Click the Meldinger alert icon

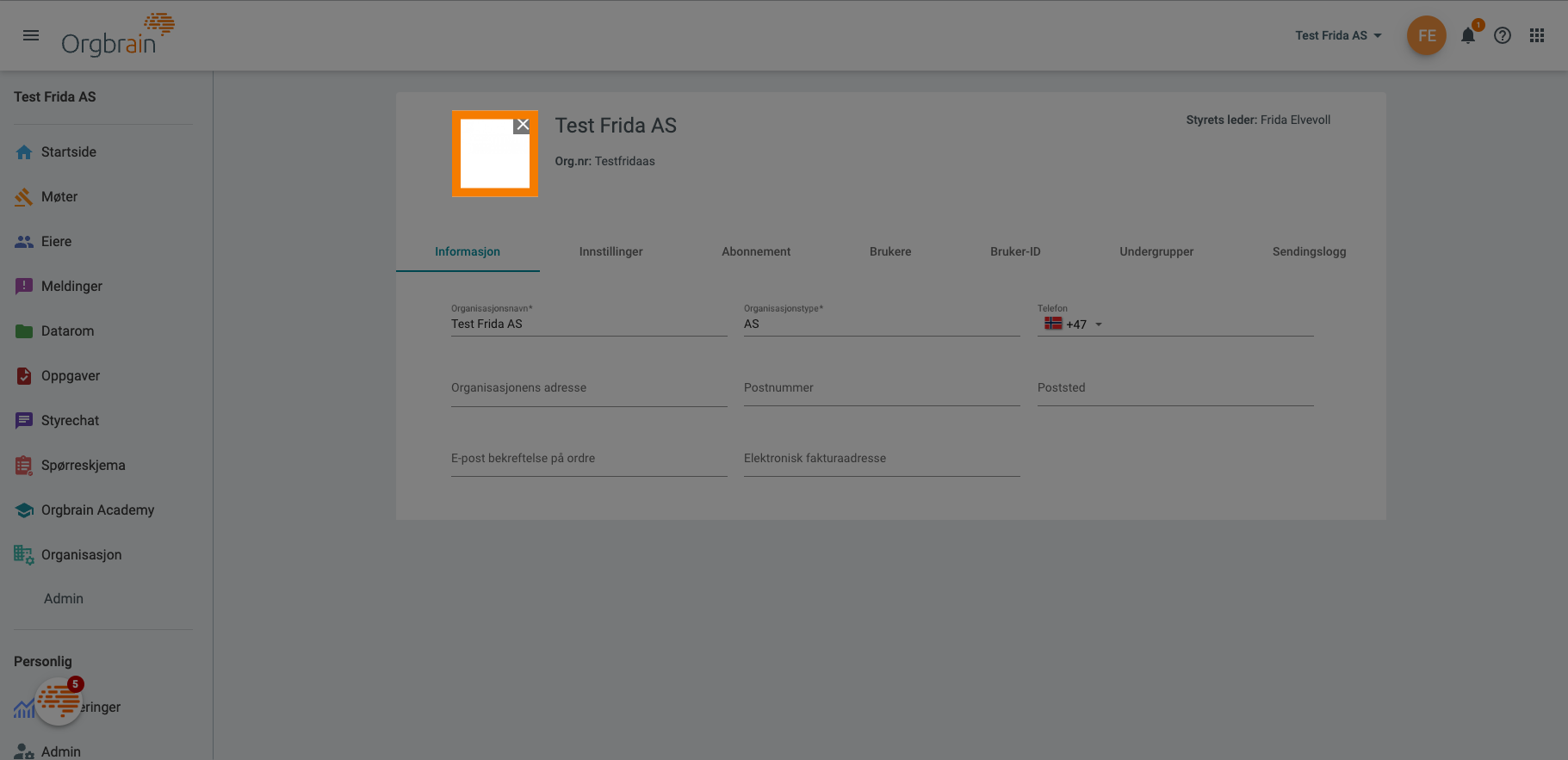24,287
